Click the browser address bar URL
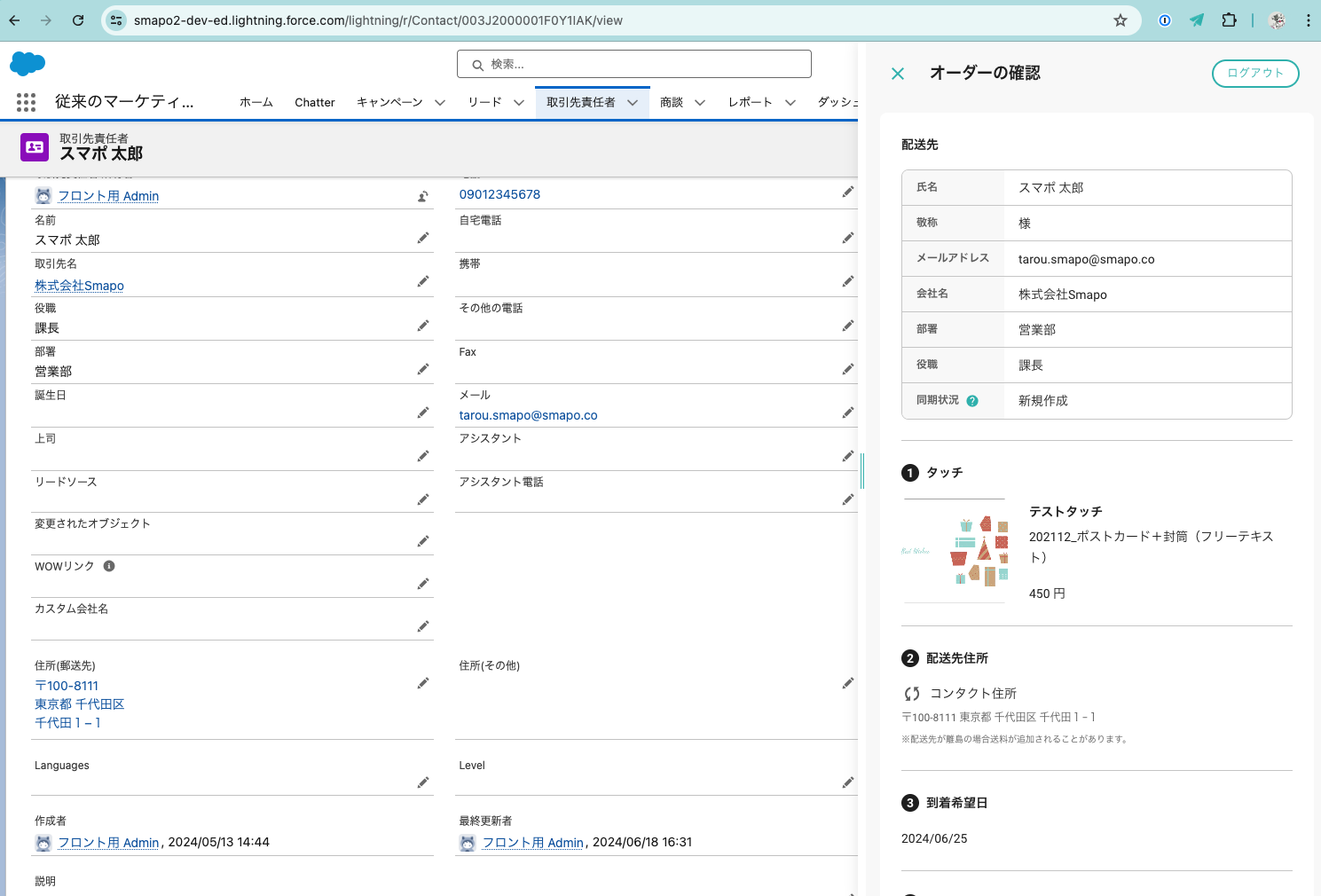Image resolution: width=1321 pixels, height=896 pixels. [x=378, y=20]
